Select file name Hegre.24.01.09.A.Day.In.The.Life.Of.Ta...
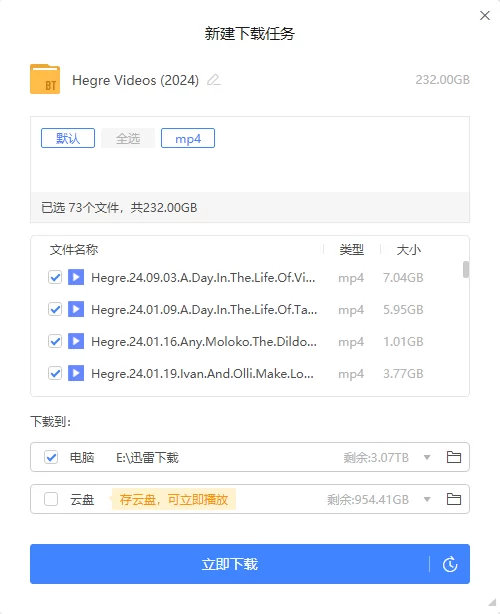The height and width of the screenshot is (614, 500). click(204, 310)
